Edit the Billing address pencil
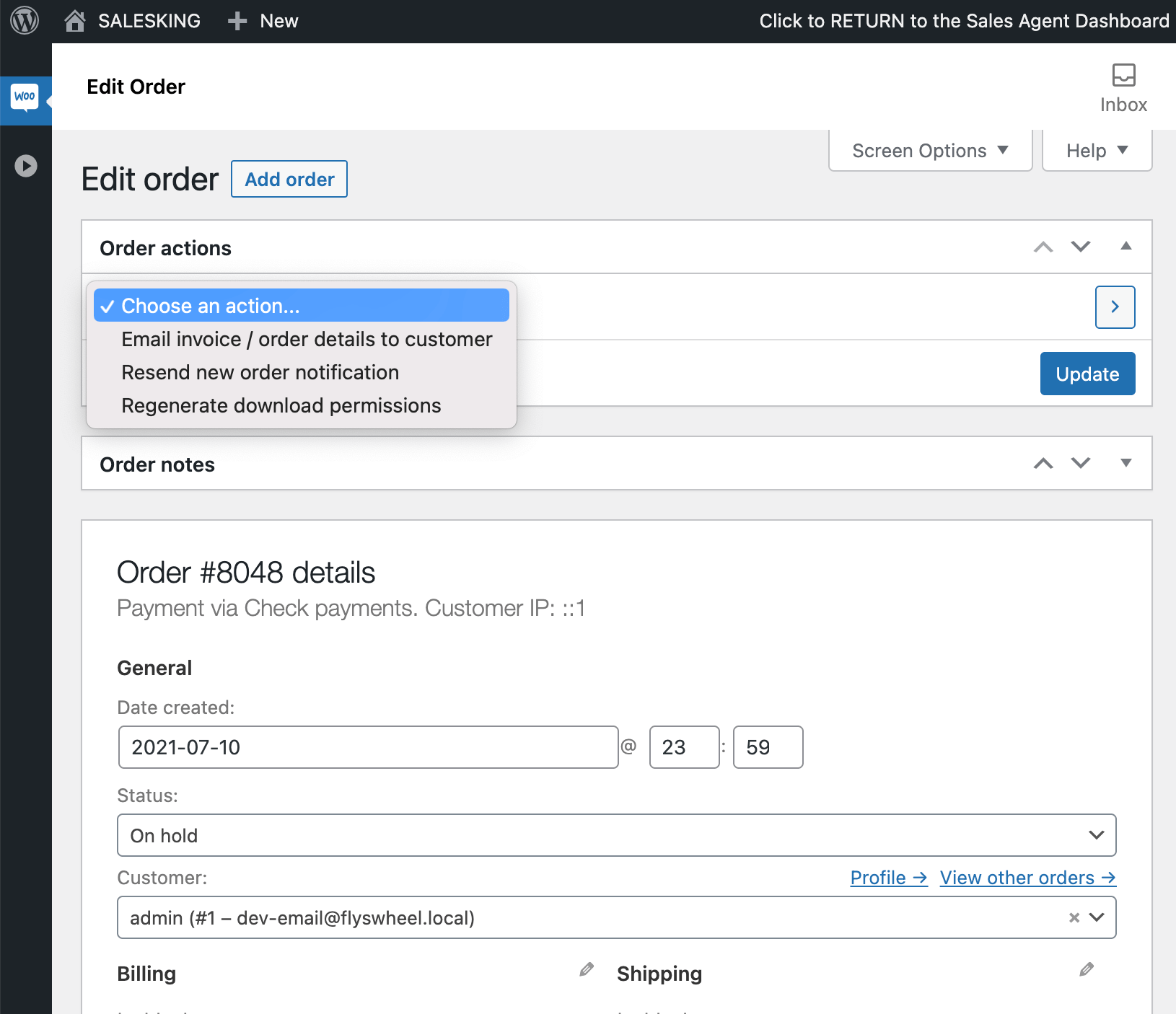Image resolution: width=1176 pixels, height=1014 pixels. [587, 970]
